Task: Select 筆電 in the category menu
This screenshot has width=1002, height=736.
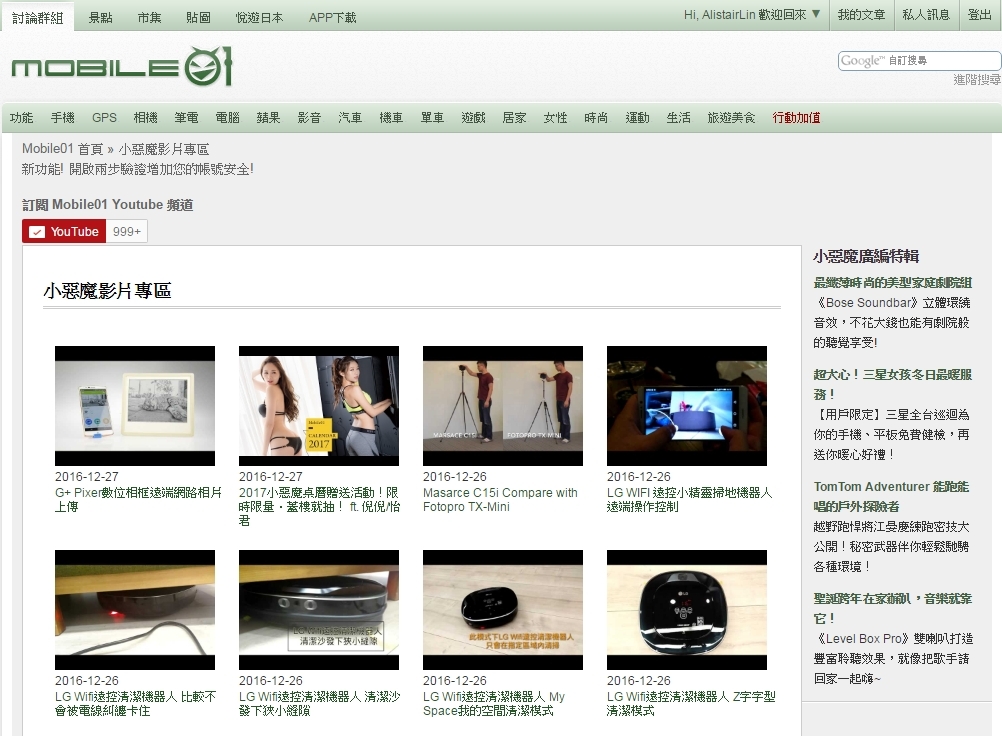Action: tap(187, 118)
